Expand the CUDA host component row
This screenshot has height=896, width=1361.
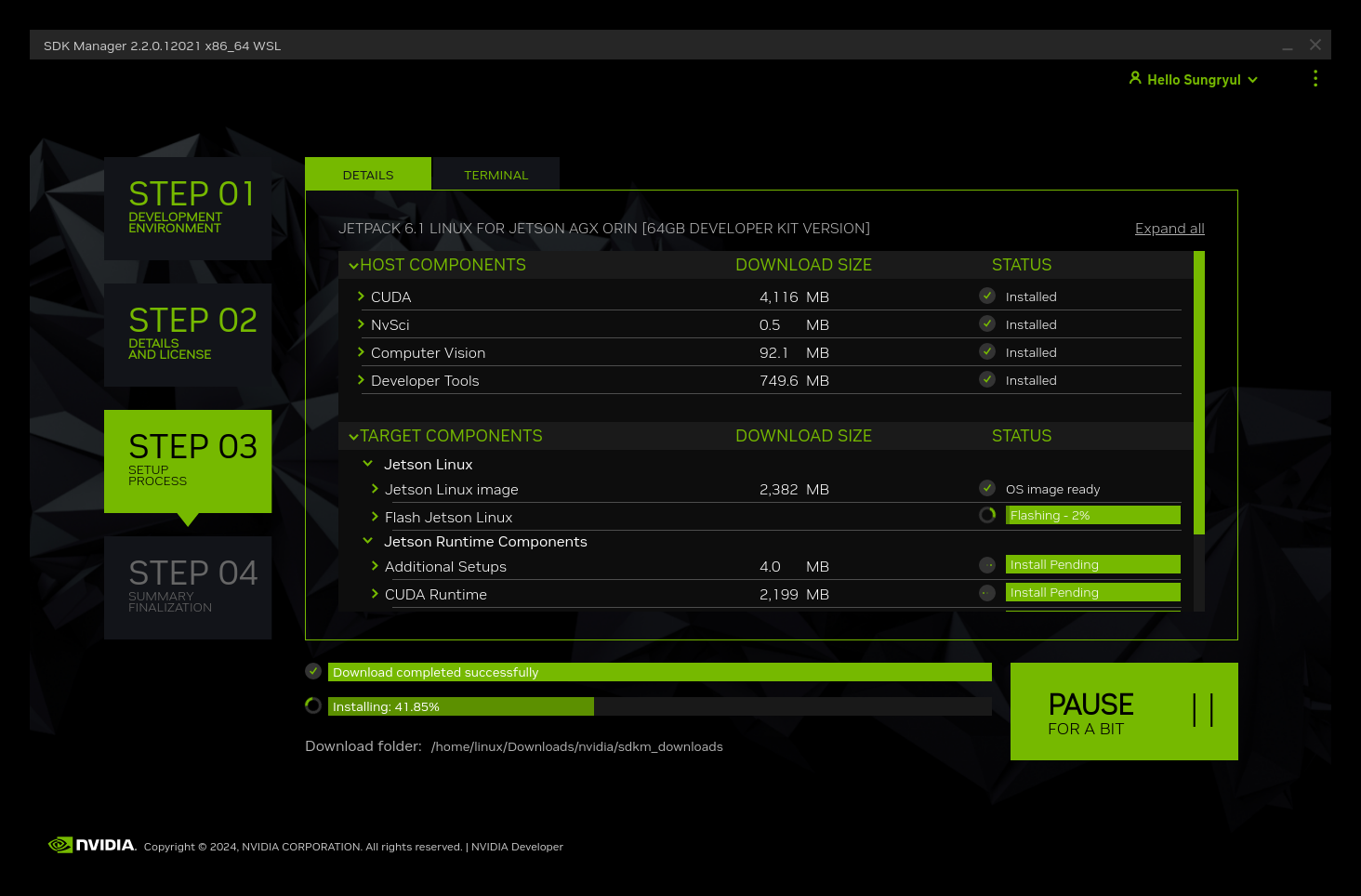361,296
